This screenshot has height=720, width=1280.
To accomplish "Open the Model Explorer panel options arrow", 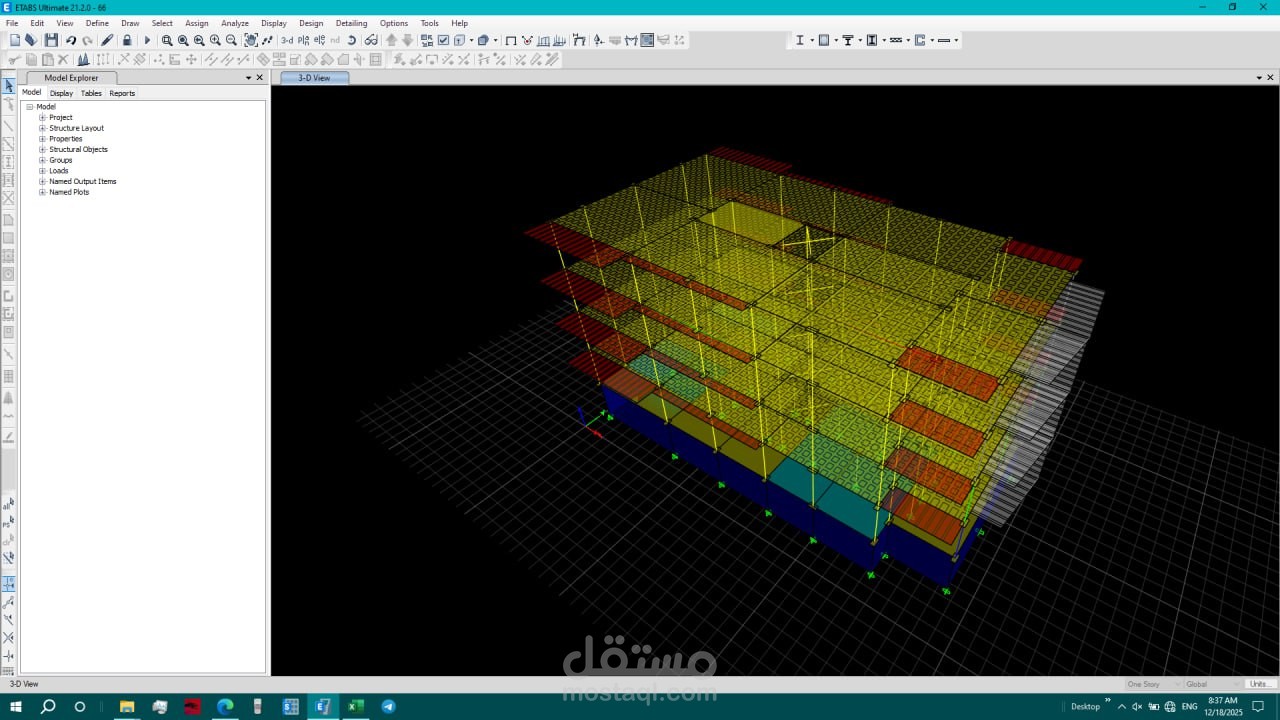I will pos(249,78).
